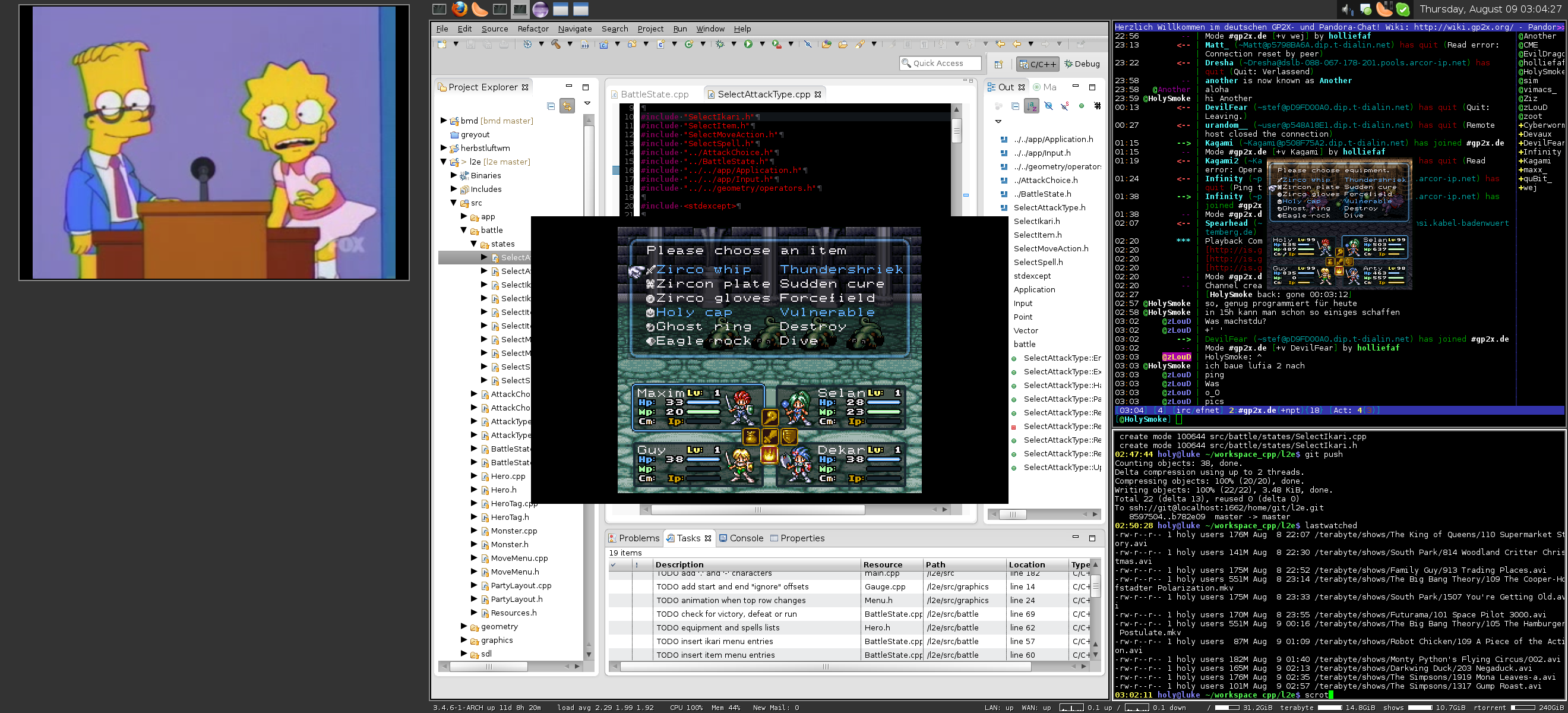Viewport: 1568px width, 713px height.
Task: Open the Source menu
Action: tap(494, 29)
